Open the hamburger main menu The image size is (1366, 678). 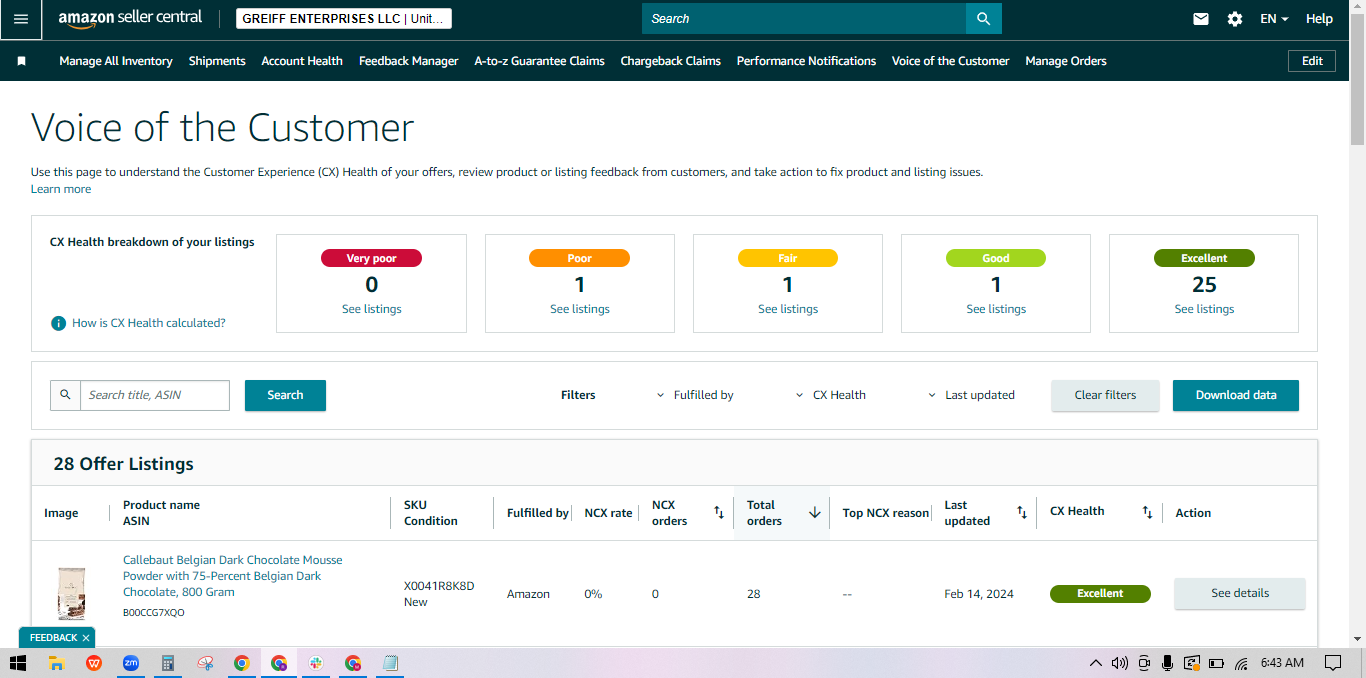[21, 19]
